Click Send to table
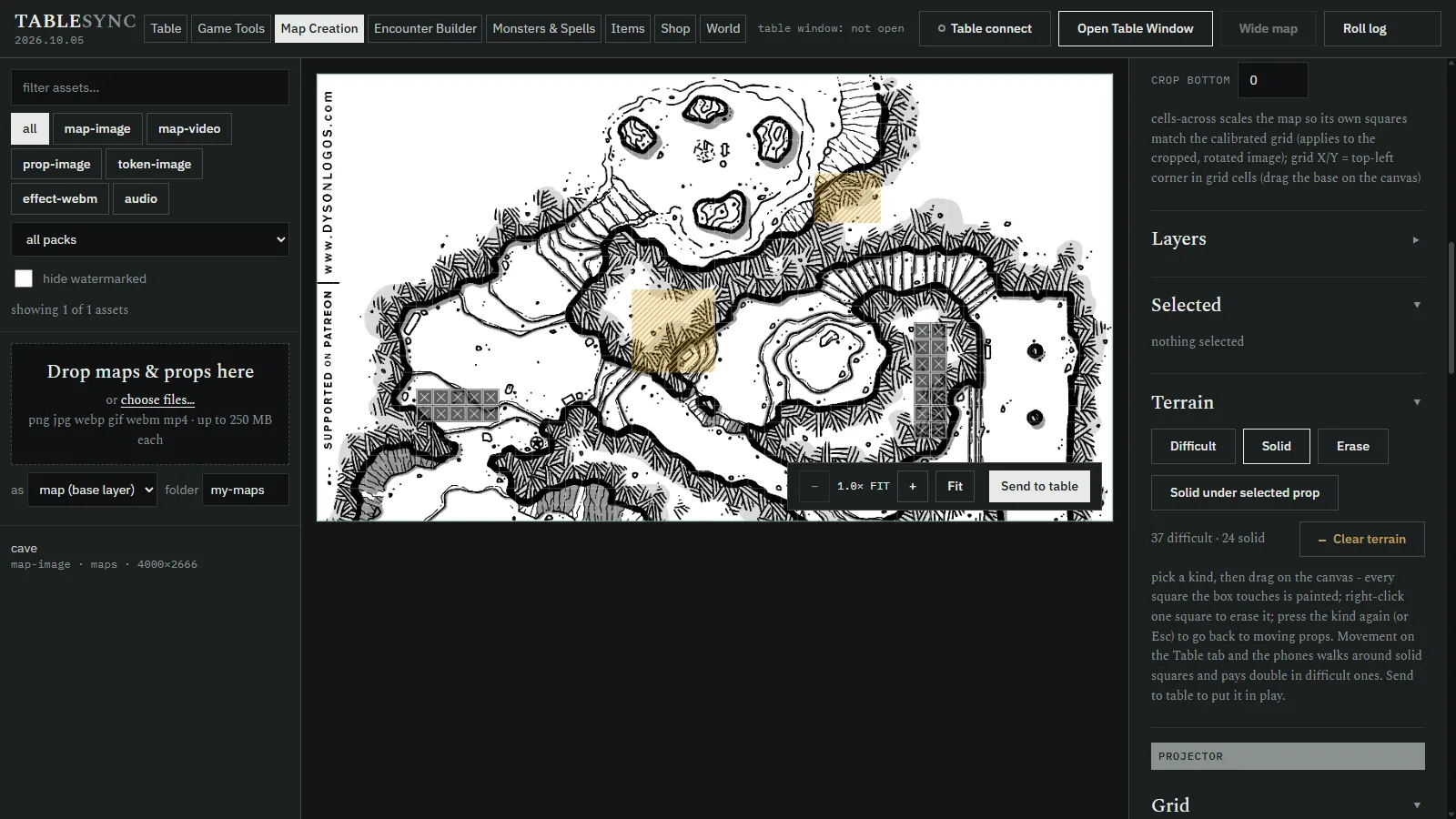Viewport: 1456px width, 819px height. coord(1039,486)
